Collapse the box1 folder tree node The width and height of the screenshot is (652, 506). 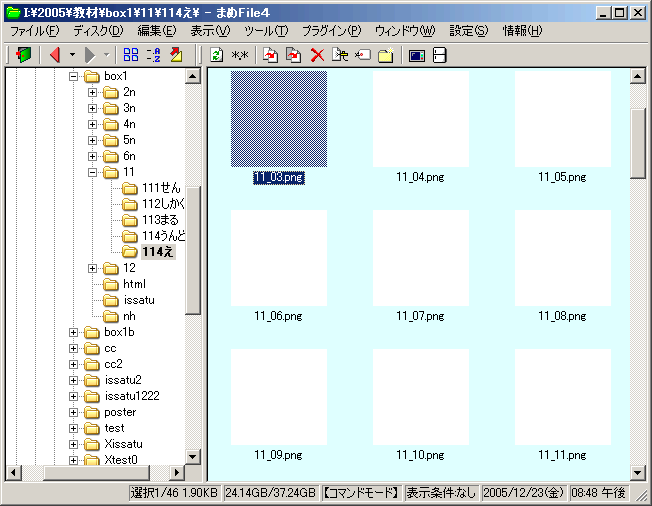73,76
